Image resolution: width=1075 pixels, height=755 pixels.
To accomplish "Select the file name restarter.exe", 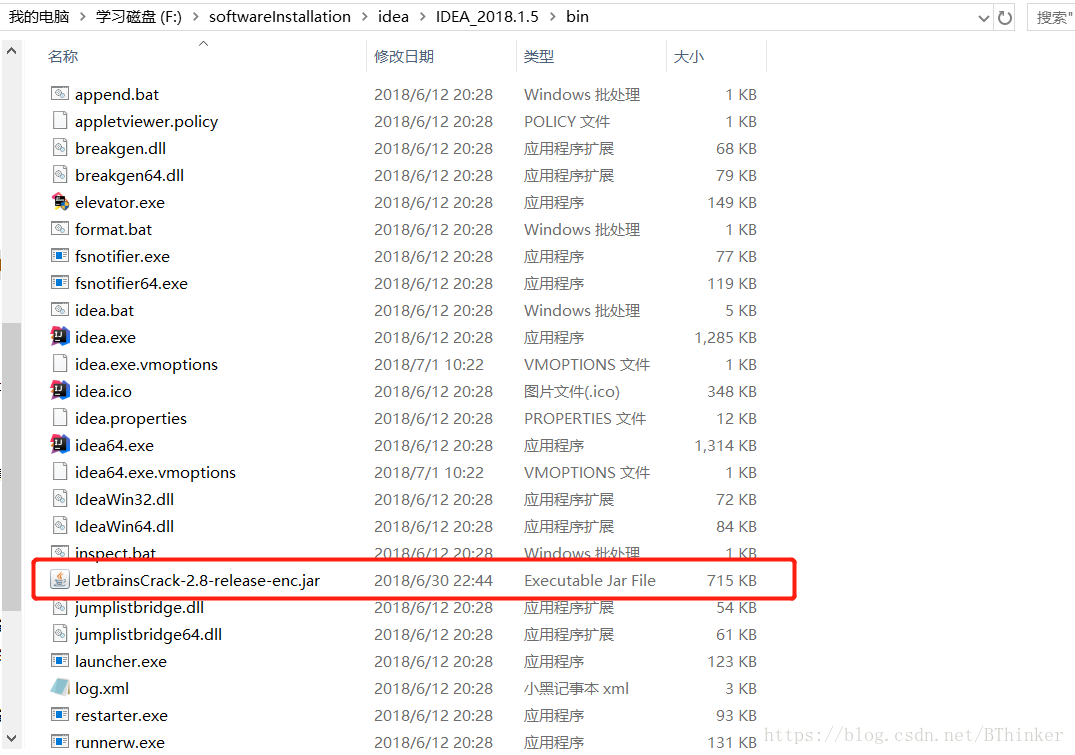I will coord(121,715).
